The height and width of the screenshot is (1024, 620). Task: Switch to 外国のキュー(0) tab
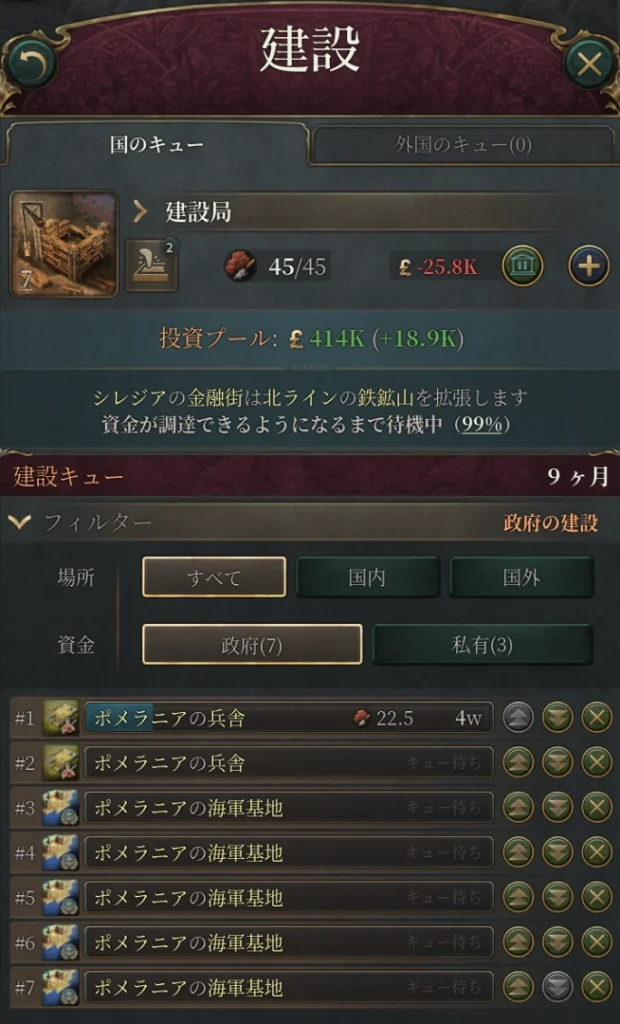coord(463,144)
